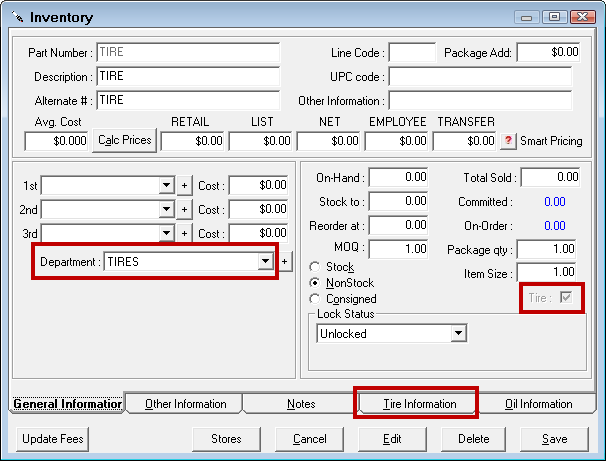
Task: Click the plus button beside 3rd vendor
Action: click(184, 233)
